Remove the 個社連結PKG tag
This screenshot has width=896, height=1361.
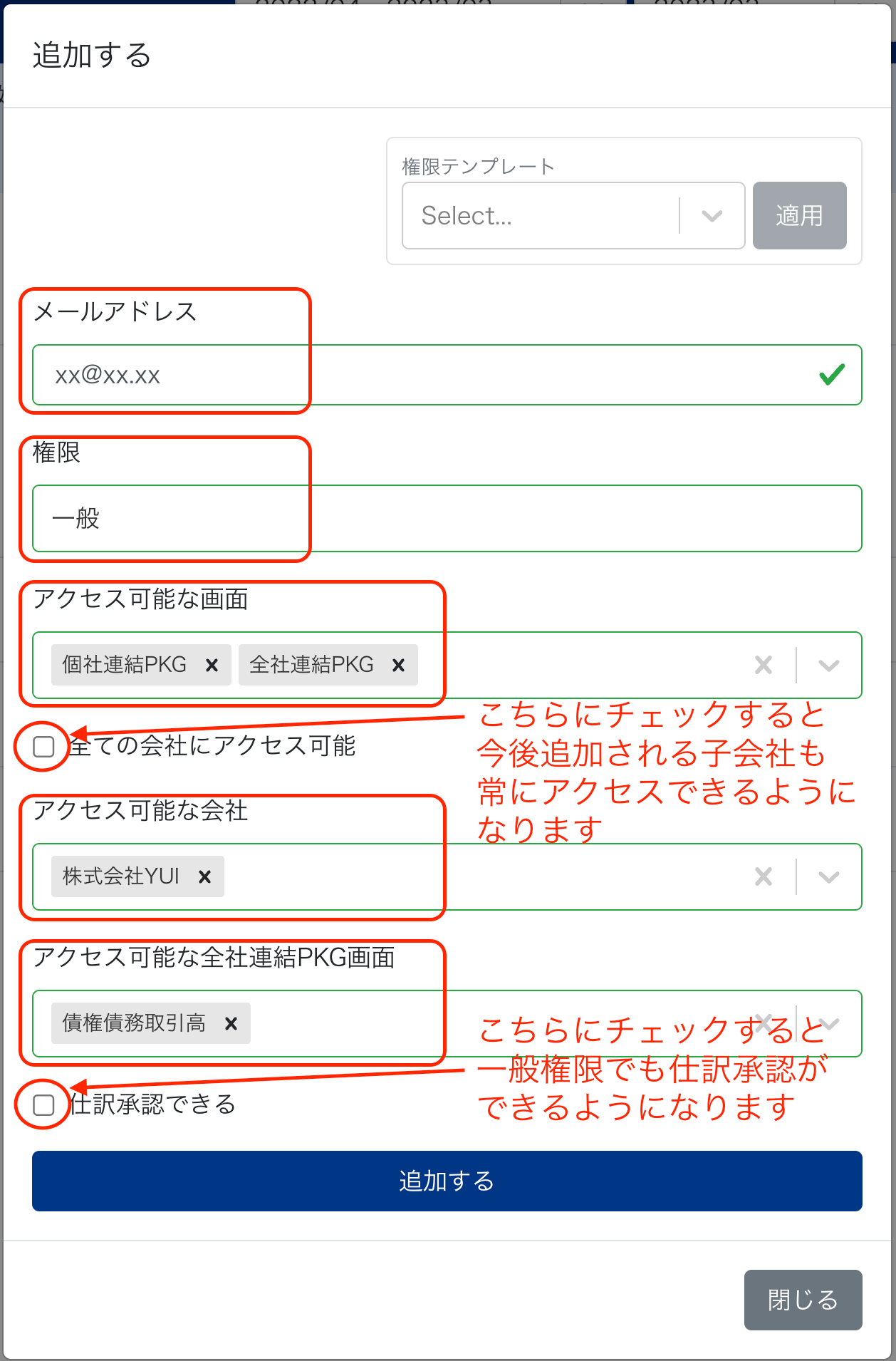point(212,666)
